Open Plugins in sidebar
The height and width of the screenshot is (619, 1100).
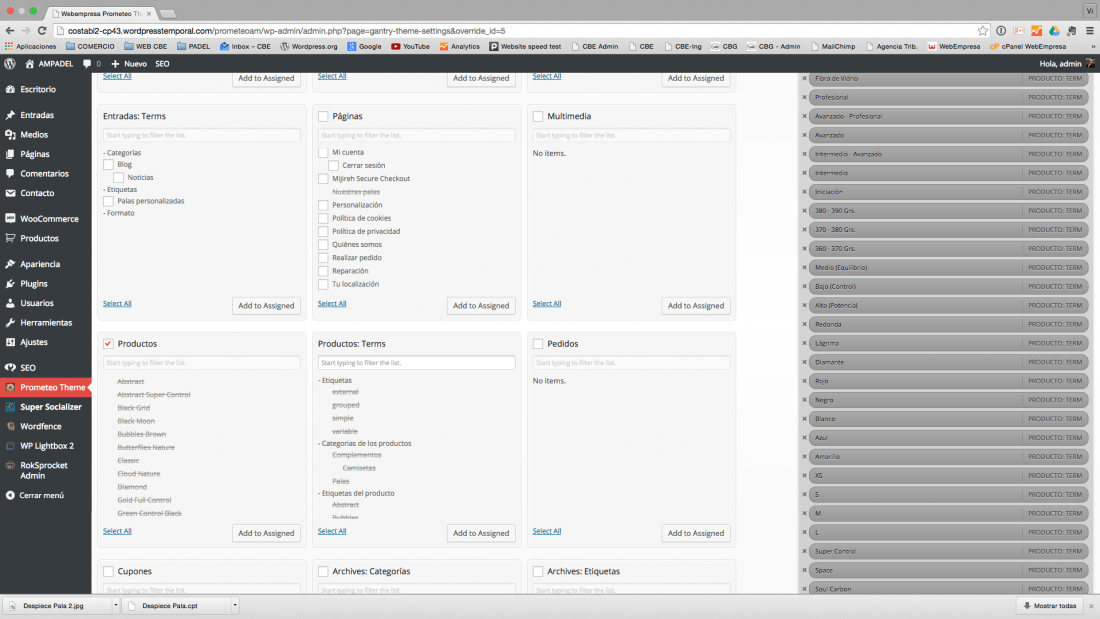click(x=34, y=284)
